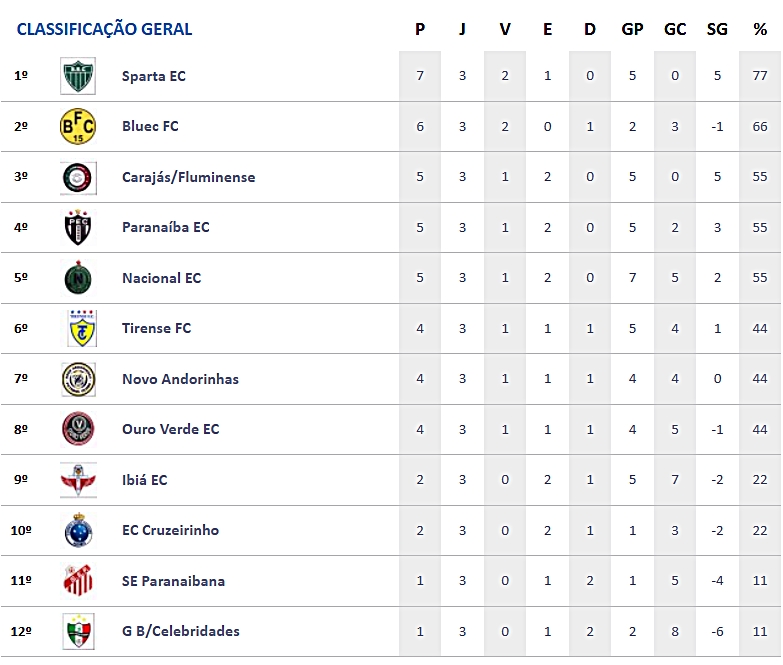The width and height of the screenshot is (783, 665).
Task: Click the Sparta EC club crest
Action: pyautogui.click(x=77, y=76)
